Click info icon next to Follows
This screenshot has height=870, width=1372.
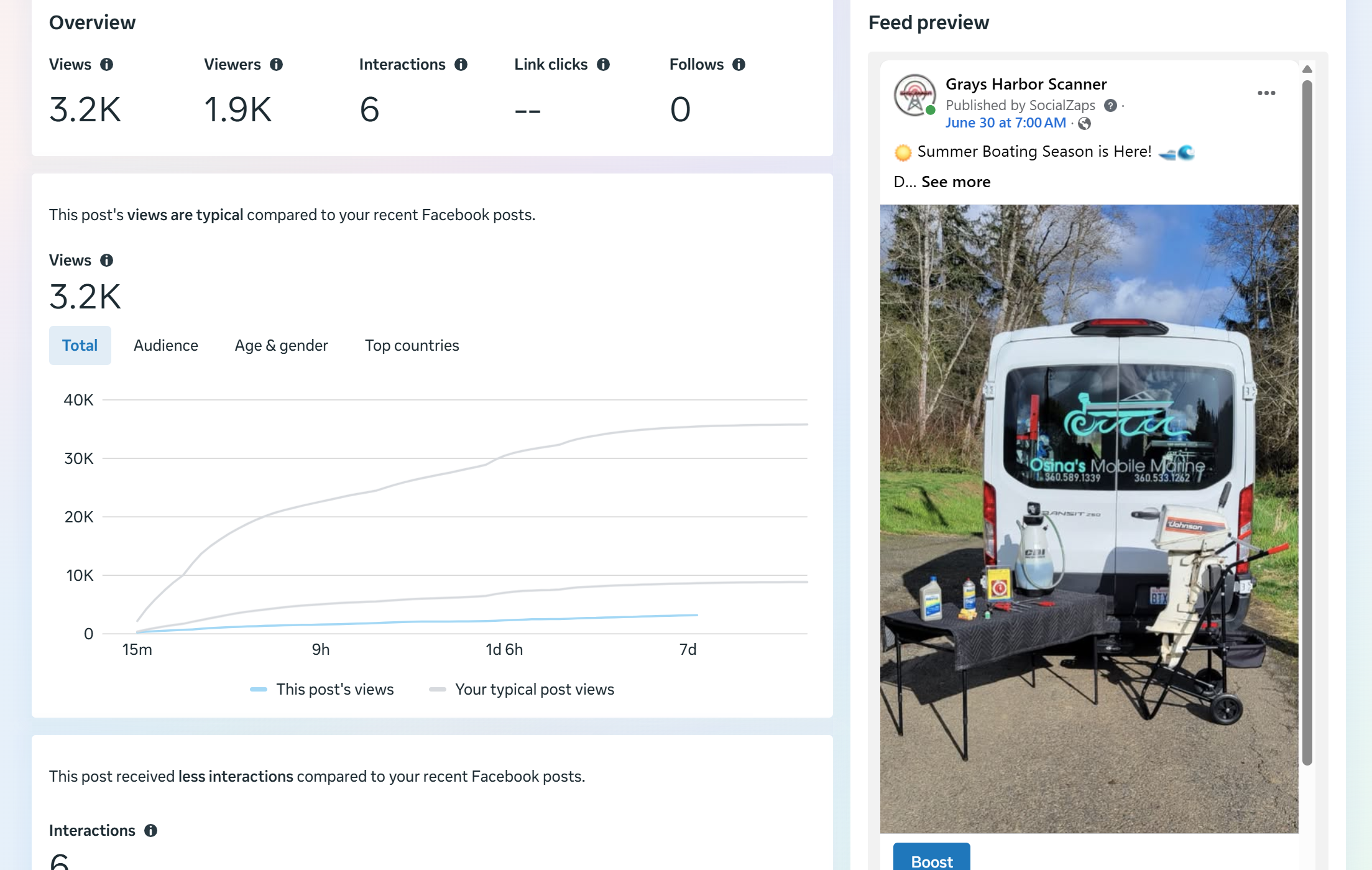739,65
